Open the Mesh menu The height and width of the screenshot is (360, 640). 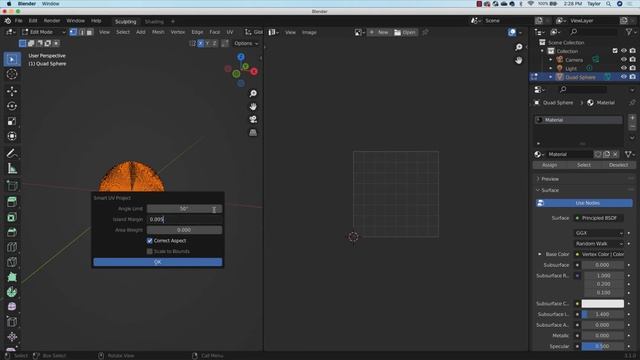click(158, 32)
